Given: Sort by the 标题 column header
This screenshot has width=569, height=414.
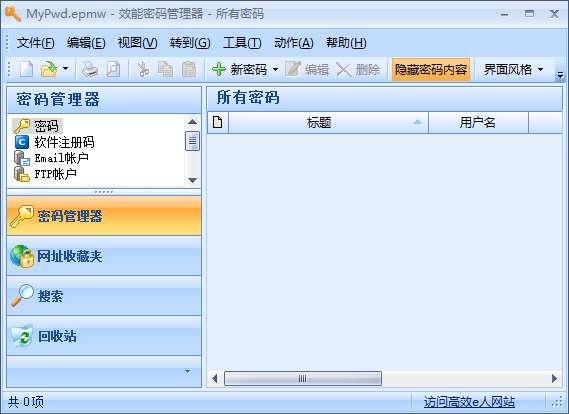Looking at the screenshot, I should [328, 123].
